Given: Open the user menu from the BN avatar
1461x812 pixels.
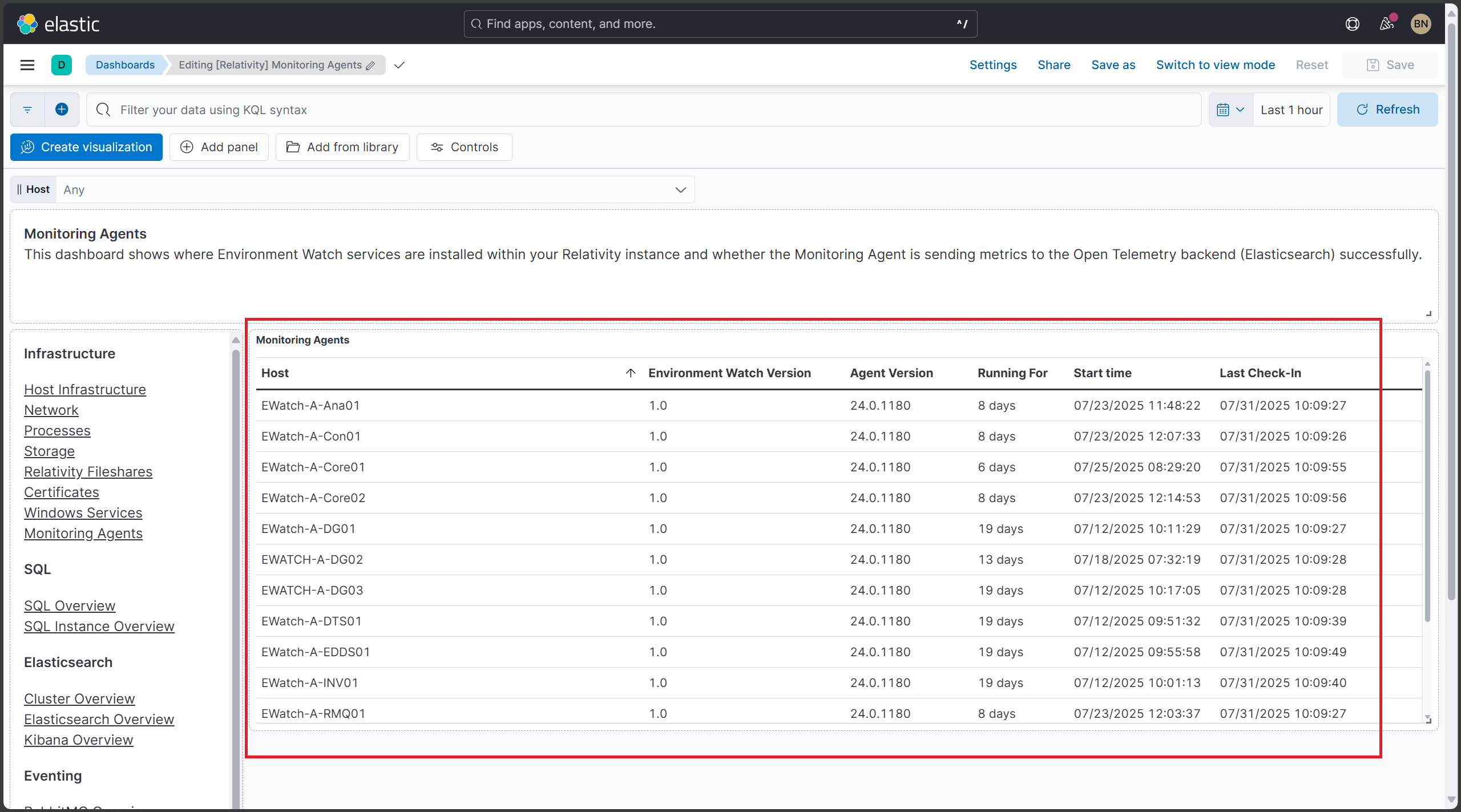Looking at the screenshot, I should (x=1420, y=24).
